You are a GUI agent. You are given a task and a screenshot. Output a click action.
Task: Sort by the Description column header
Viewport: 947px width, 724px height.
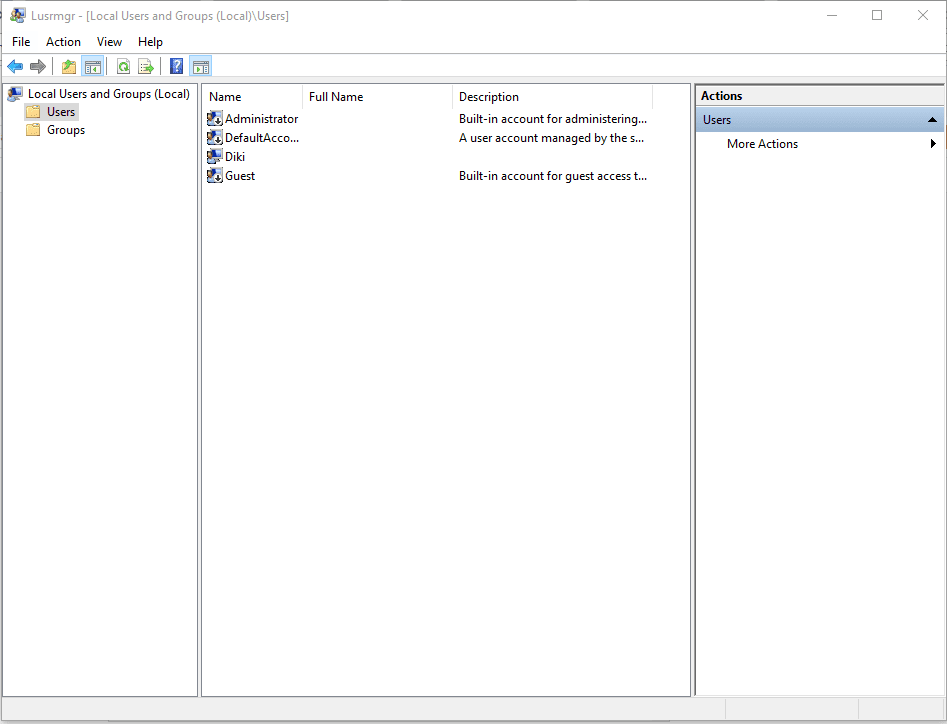point(553,97)
